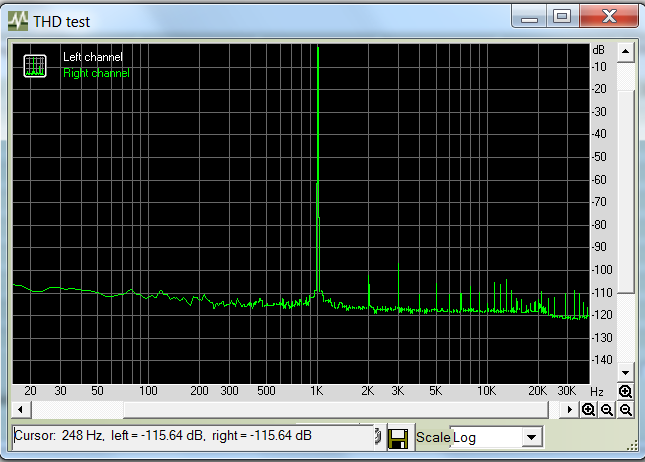Screen dimensions: 645x462
Task: Maximize the THD test window
Action: click(x=562, y=16)
